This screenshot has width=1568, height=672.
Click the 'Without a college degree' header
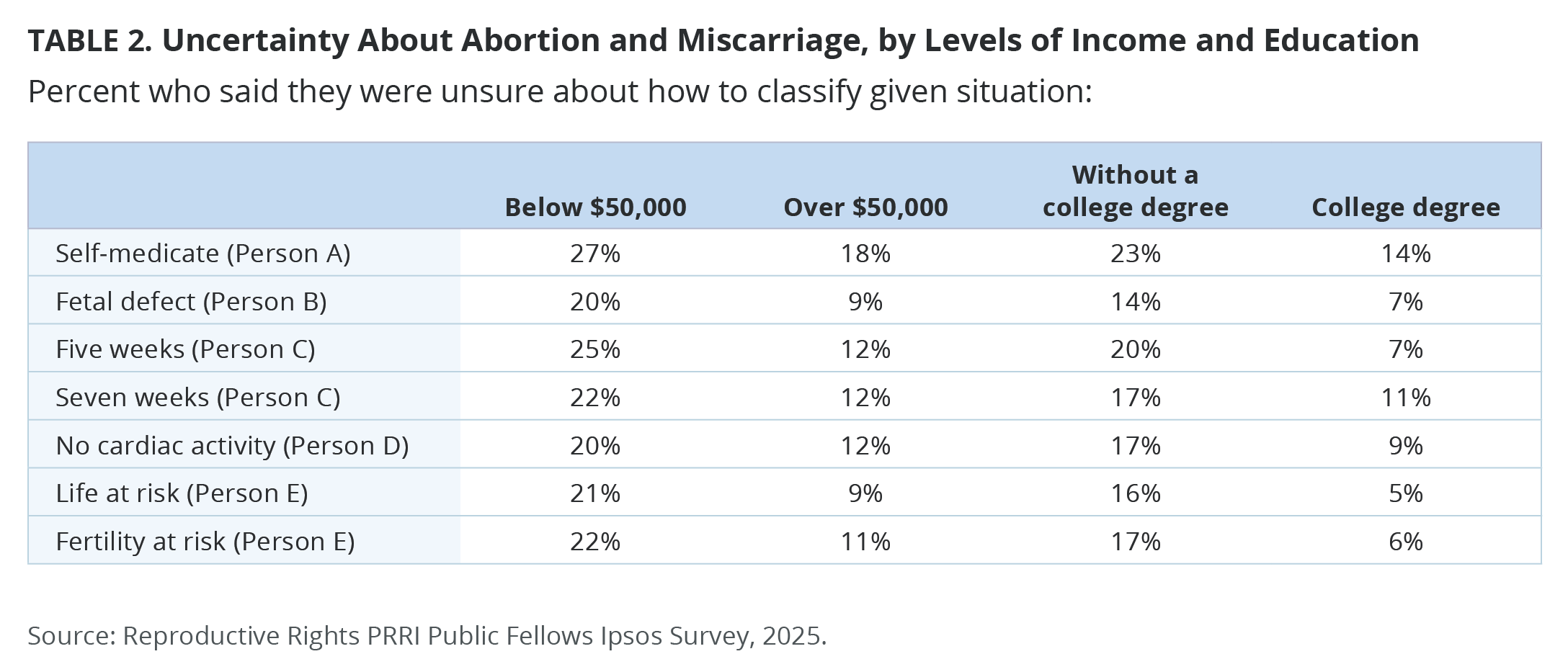coord(1135,191)
